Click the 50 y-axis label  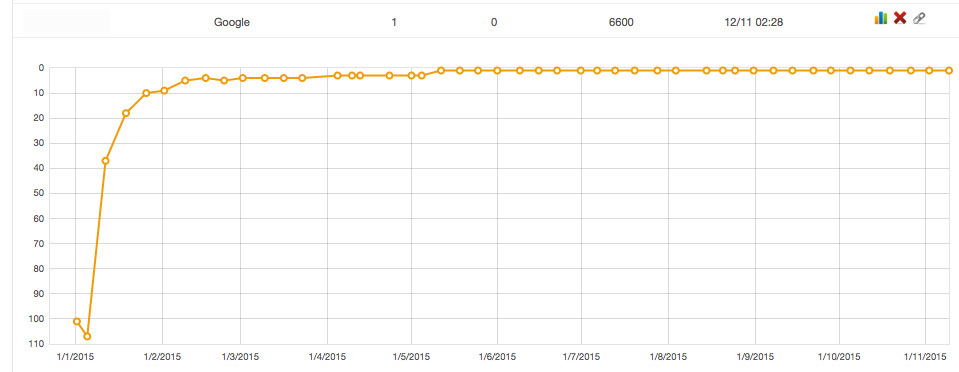pos(40,193)
